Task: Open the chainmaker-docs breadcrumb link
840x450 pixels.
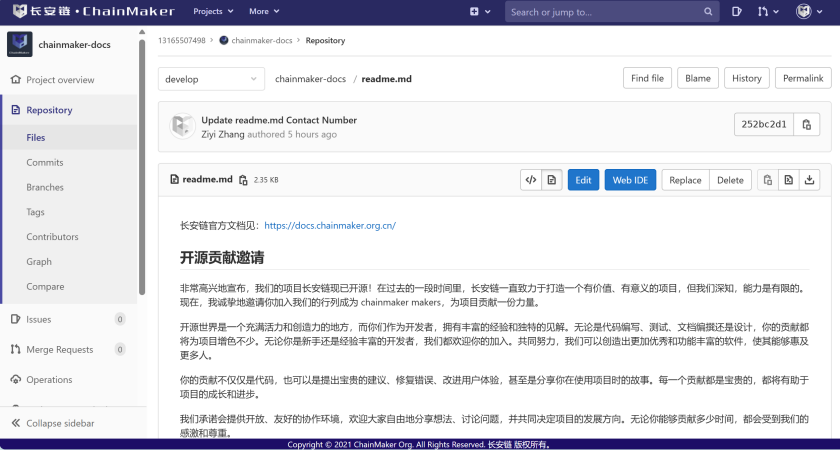Action: coord(262,41)
